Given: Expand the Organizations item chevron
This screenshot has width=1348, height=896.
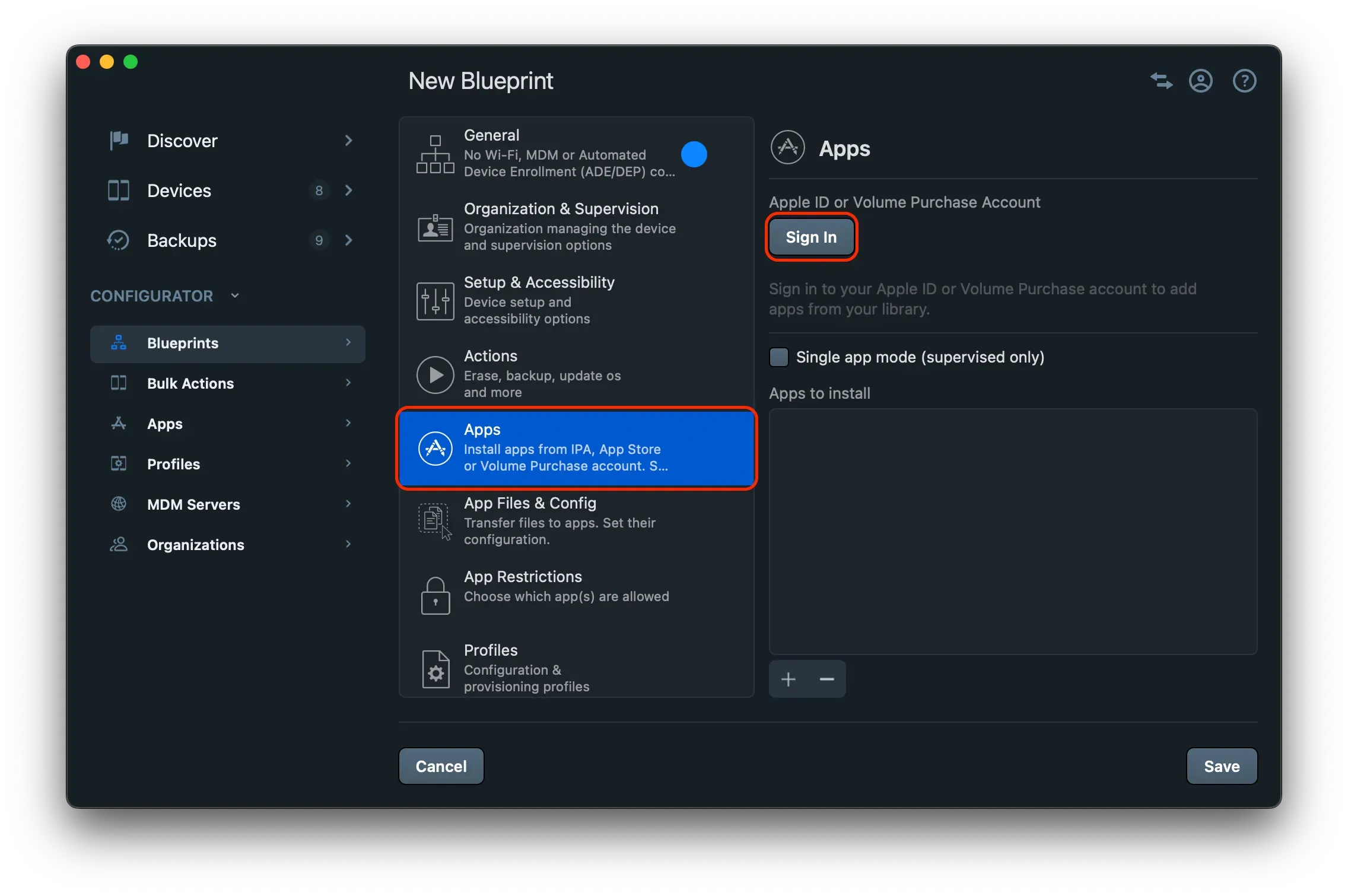Looking at the screenshot, I should 348,544.
